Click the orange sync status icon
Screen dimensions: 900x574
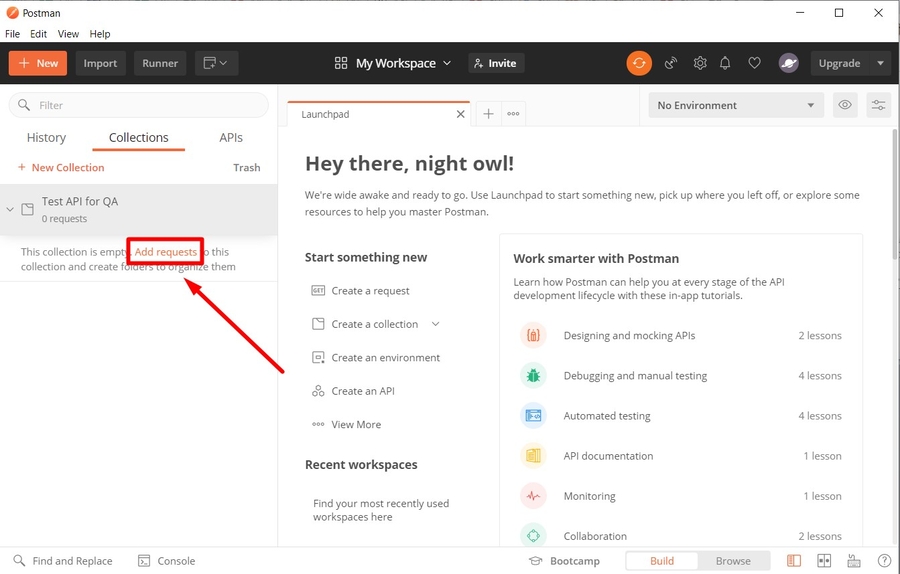pyautogui.click(x=638, y=63)
